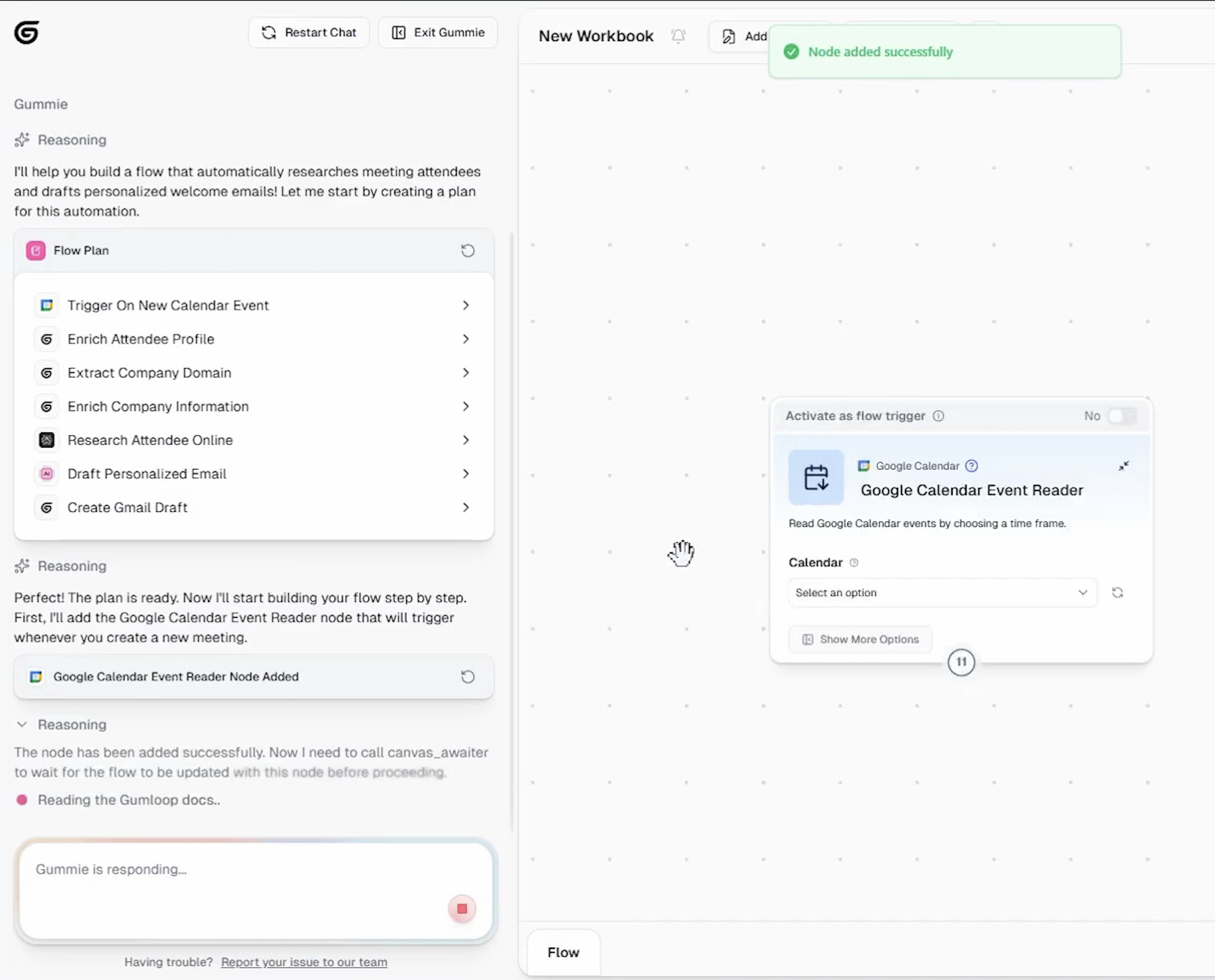This screenshot has height=980, width=1215.
Task: Click the large calendar node icon
Action: [x=816, y=477]
